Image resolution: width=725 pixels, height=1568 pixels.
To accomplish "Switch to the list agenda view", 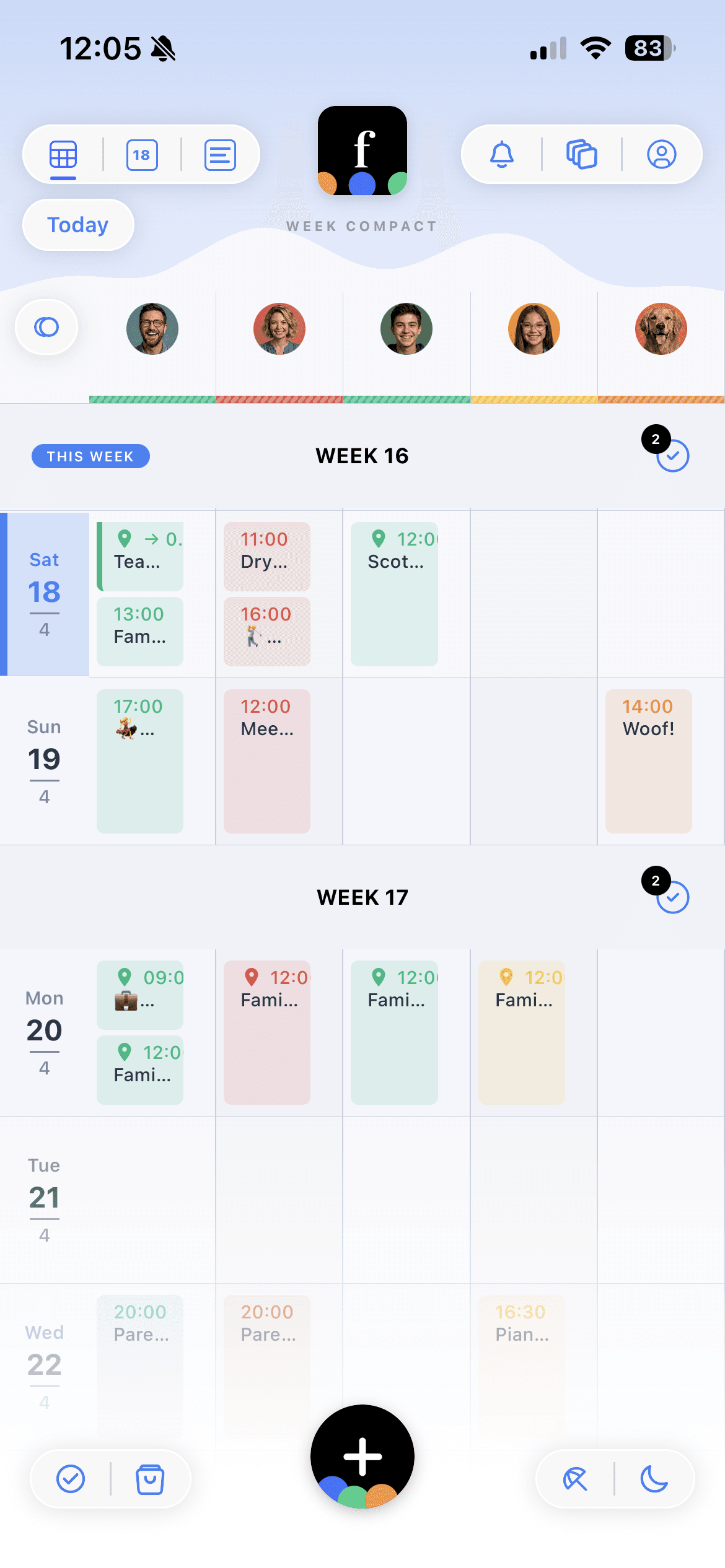I will pyautogui.click(x=220, y=154).
